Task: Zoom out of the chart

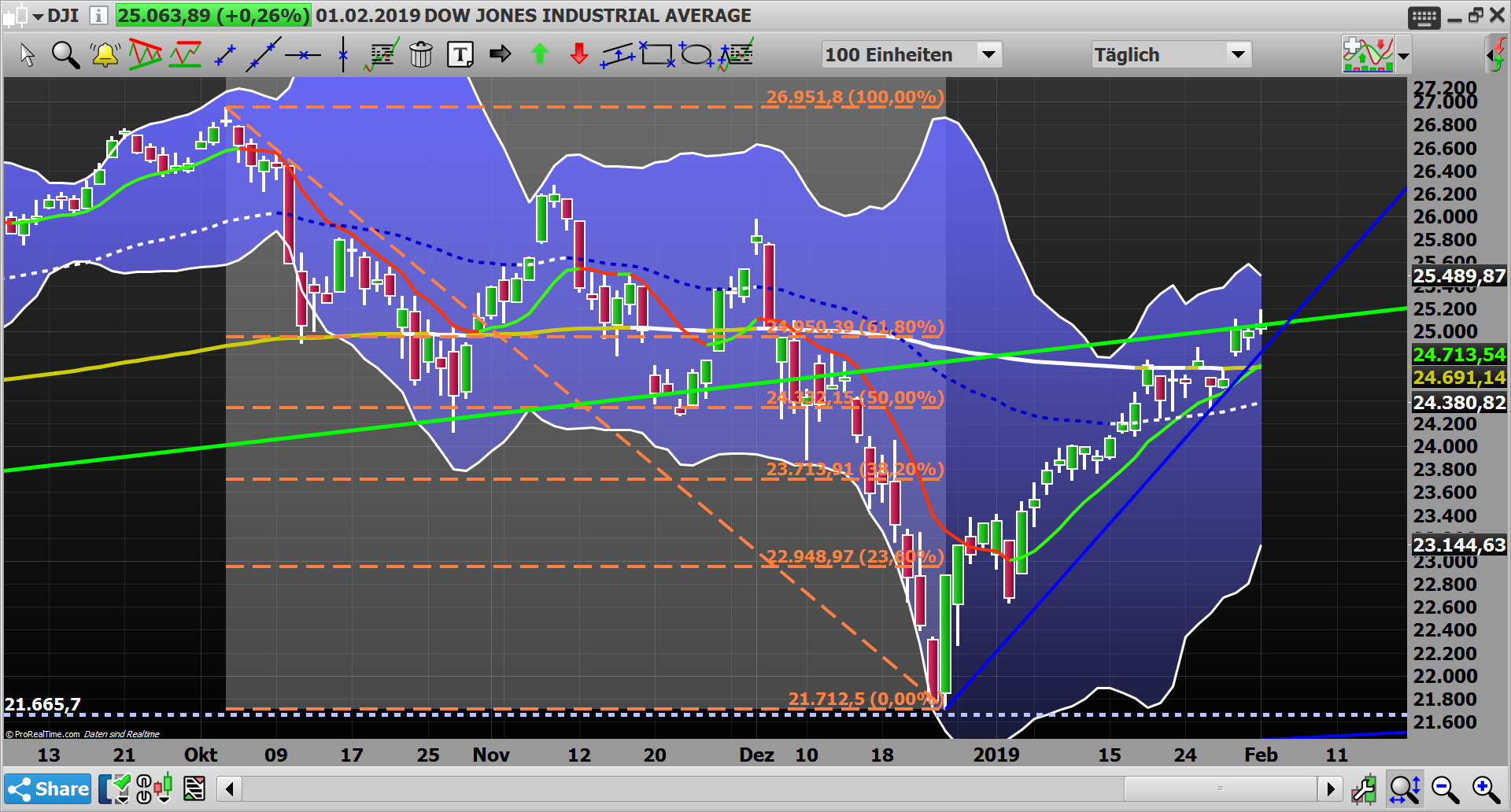Action: click(x=1446, y=789)
